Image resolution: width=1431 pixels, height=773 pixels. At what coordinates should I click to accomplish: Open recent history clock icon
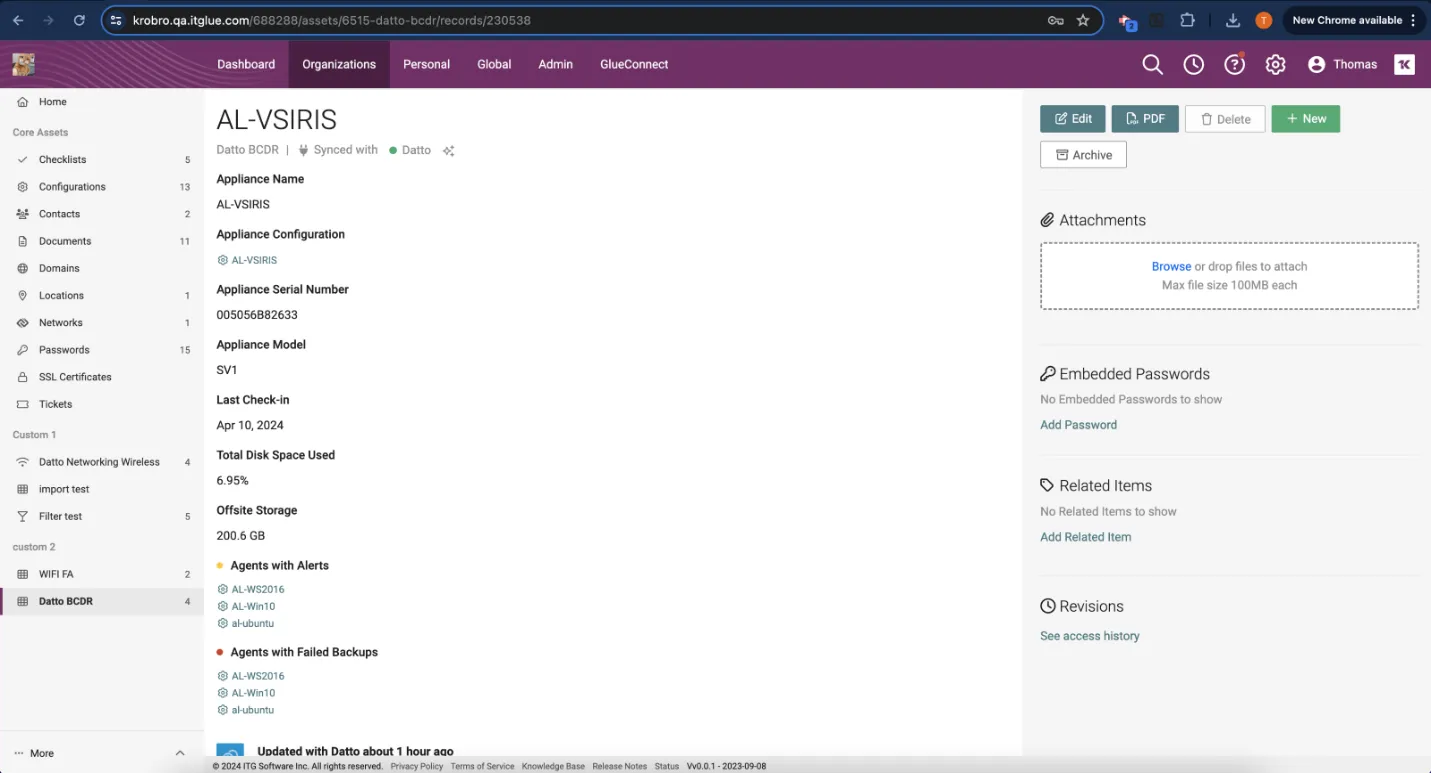[1193, 64]
